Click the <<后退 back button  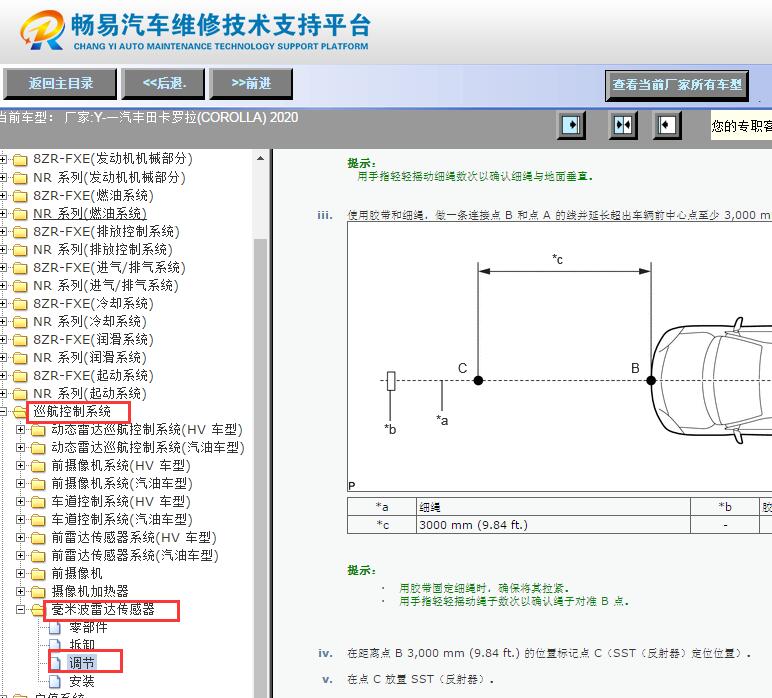tap(165, 84)
